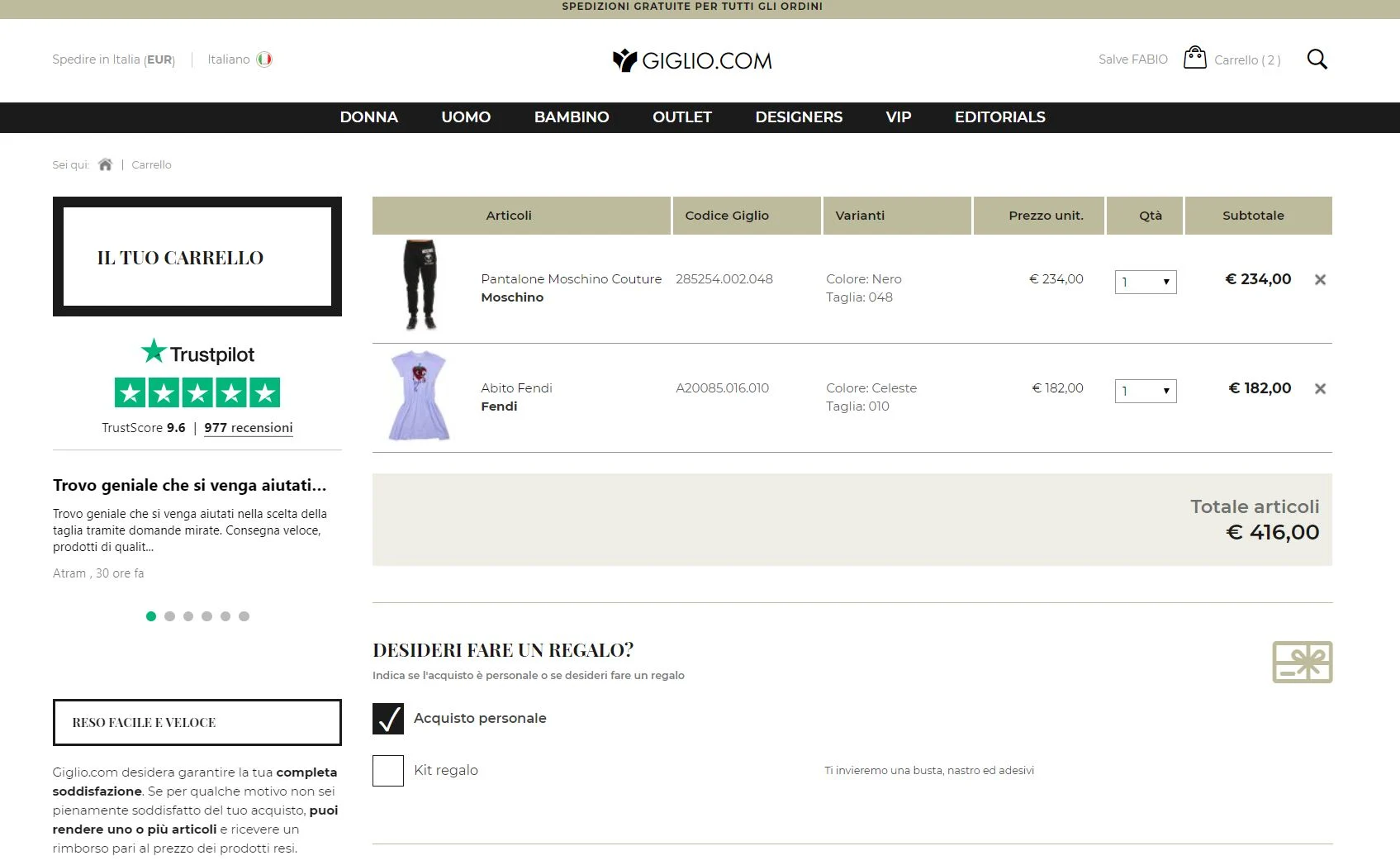This screenshot has height=865, width=1400.
Task: Select the second review carousel dot
Action: (169, 616)
